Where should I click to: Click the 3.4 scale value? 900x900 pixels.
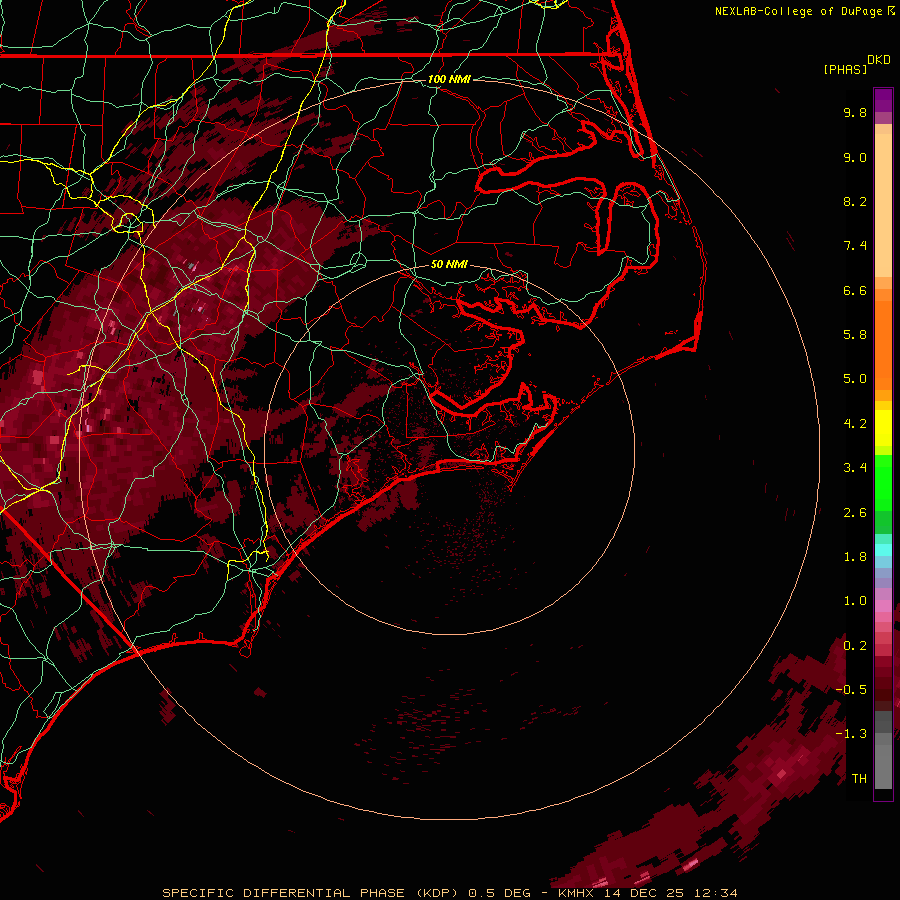tap(855, 468)
